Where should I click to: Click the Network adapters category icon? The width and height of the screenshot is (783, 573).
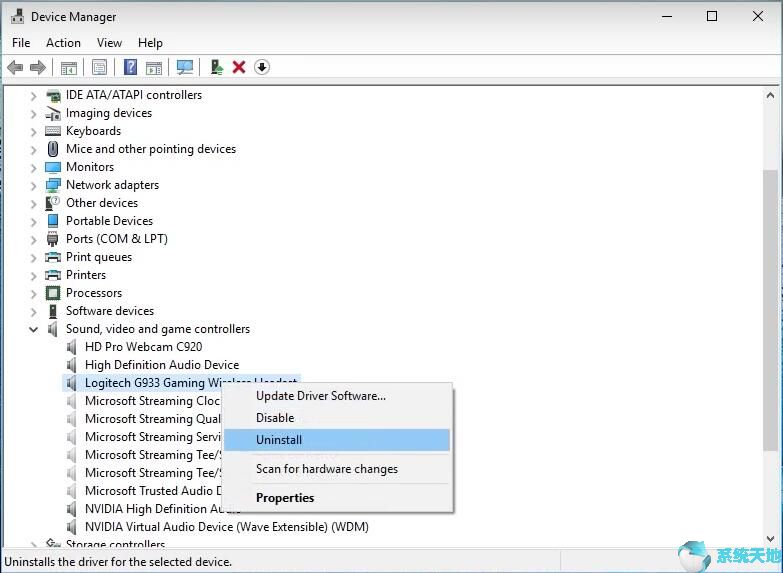[53, 185]
